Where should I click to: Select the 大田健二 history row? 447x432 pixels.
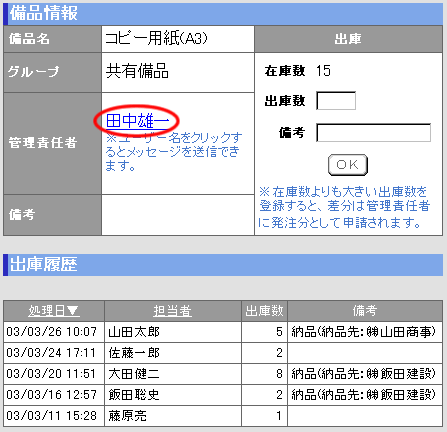click(223, 374)
